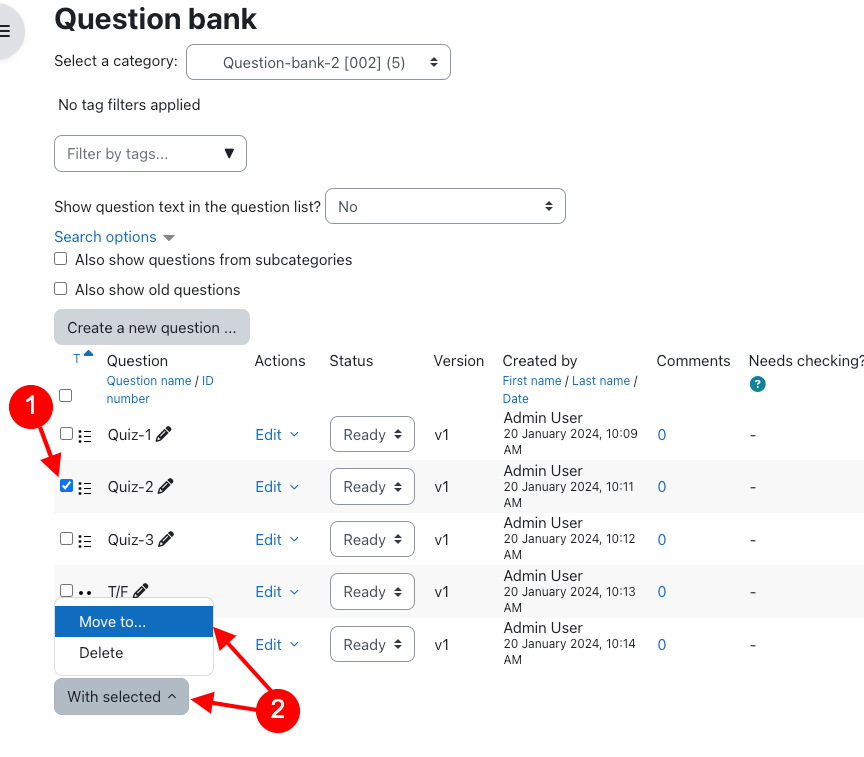Uncheck the Quiz-2 checkbox
Viewport: 864px width, 757px height.
[66, 485]
